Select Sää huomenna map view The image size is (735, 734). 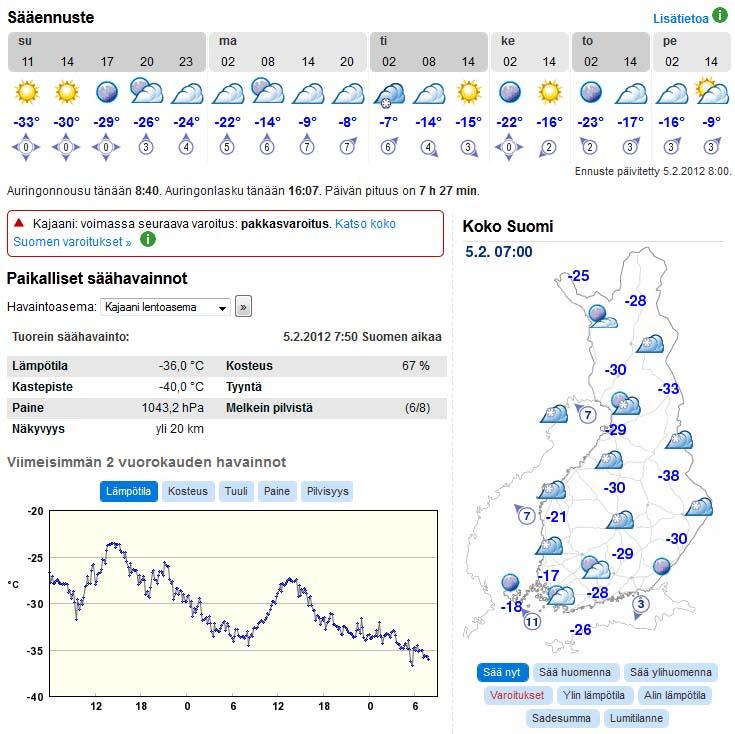[576, 672]
